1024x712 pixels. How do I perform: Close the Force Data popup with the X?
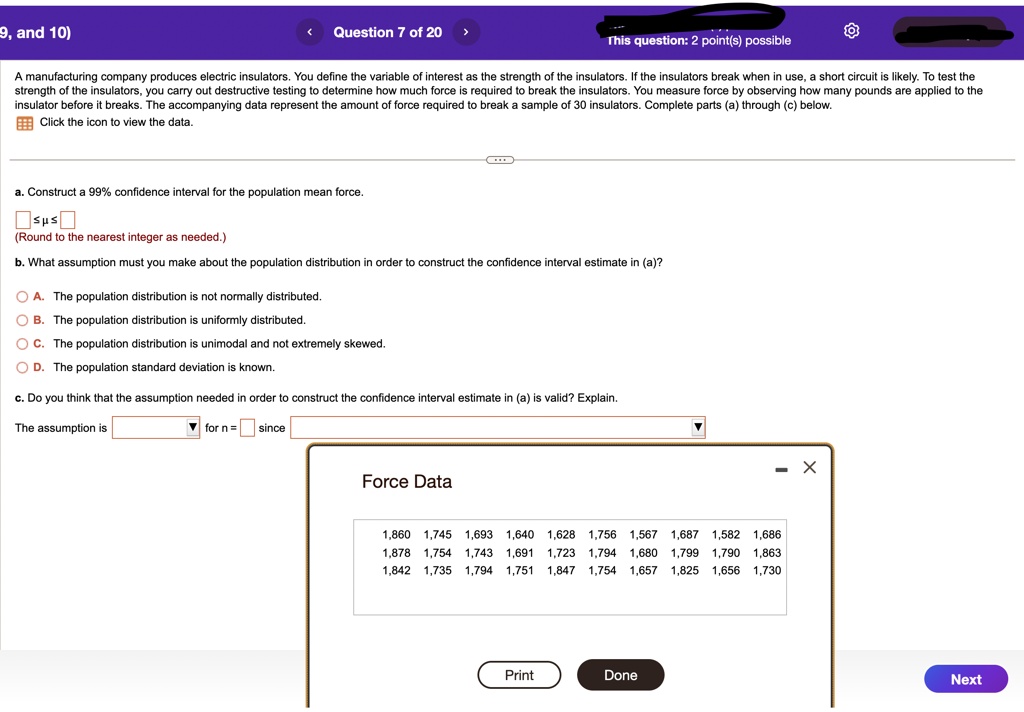point(809,467)
